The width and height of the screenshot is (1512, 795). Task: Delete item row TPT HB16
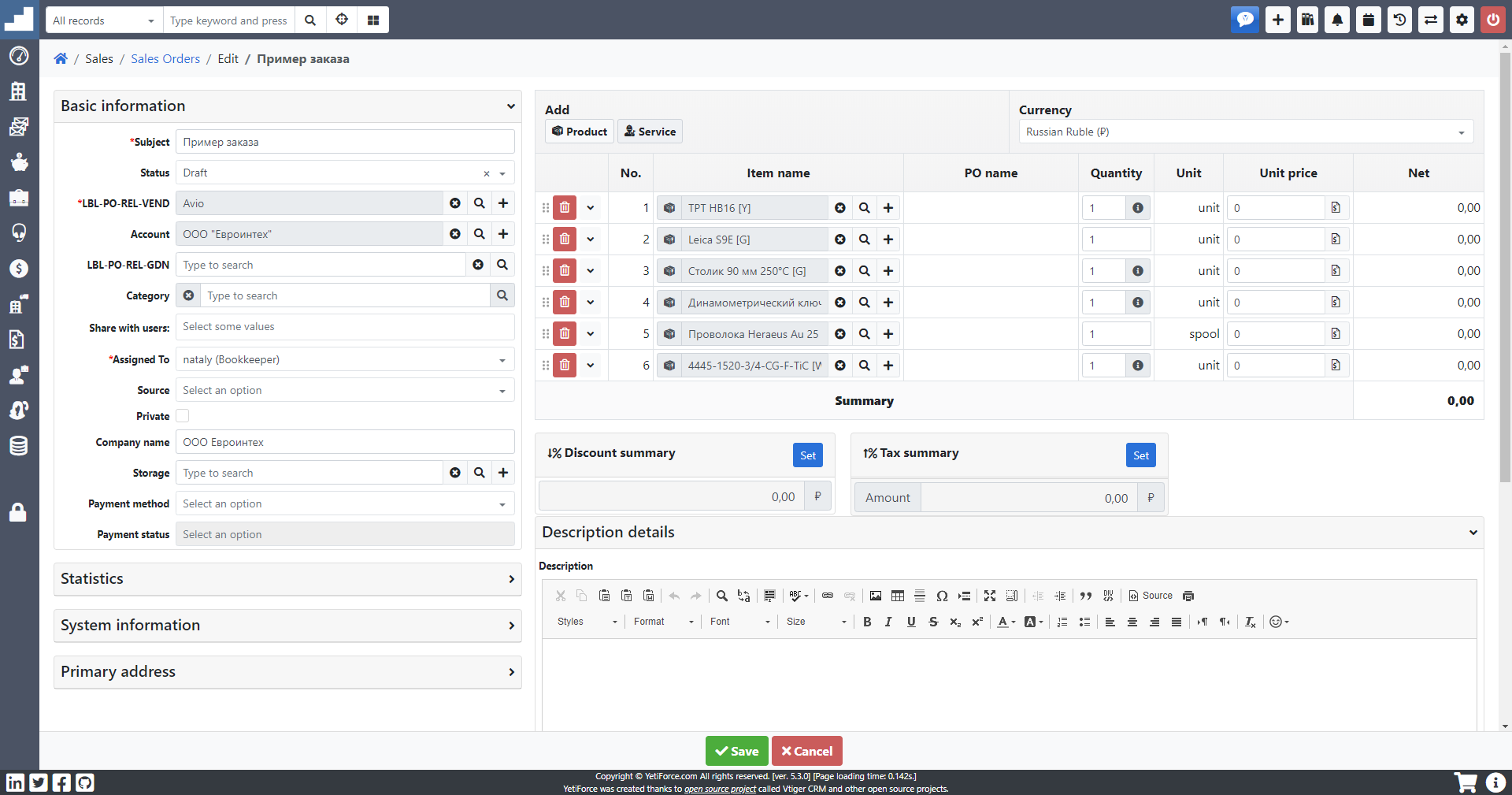pos(565,208)
